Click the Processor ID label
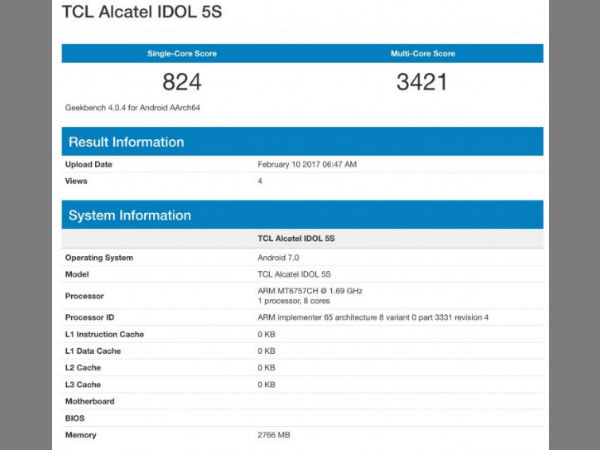Image resolution: width=600 pixels, height=450 pixels. click(90, 317)
